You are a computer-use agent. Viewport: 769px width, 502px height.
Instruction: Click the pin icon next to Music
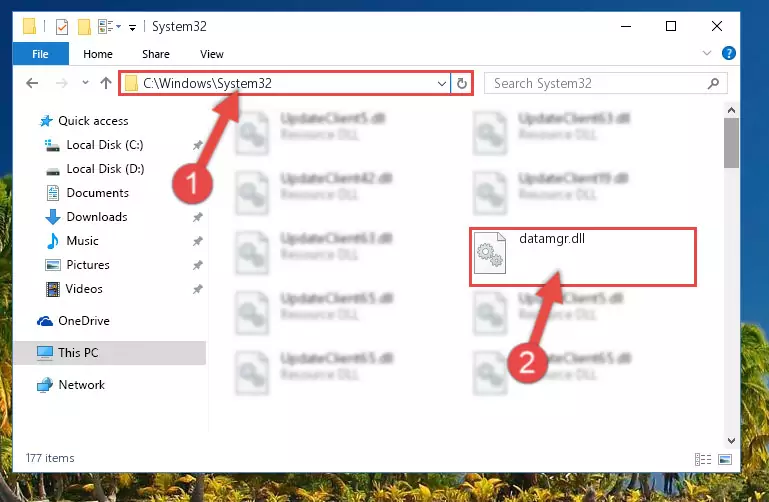coord(197,241)
